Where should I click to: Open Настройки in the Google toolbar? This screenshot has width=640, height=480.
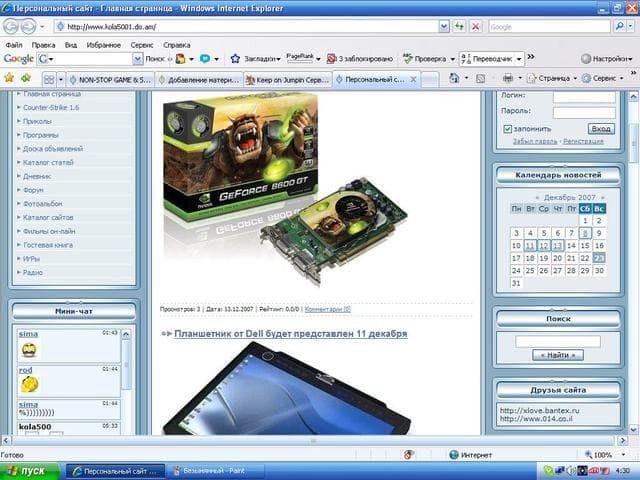(x=607, y=59)
